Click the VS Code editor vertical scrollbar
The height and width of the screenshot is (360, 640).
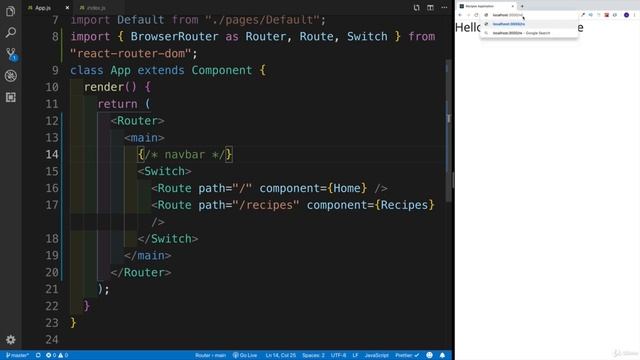448,131
